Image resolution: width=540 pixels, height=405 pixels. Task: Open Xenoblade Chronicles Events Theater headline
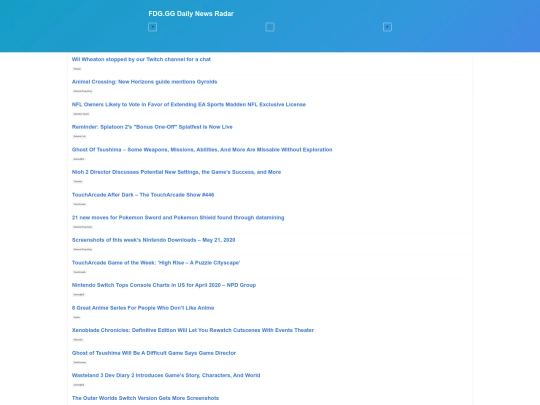pos(193,330)
